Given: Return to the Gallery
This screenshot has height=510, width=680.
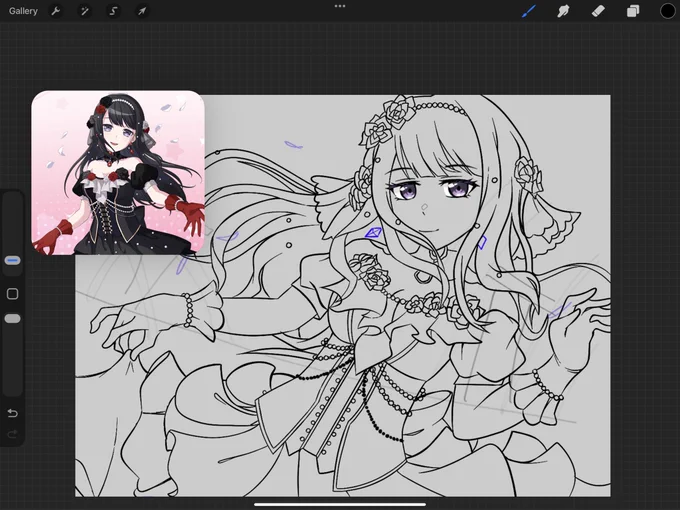Looking at the screenshot, I should click(x=23, y=11).
